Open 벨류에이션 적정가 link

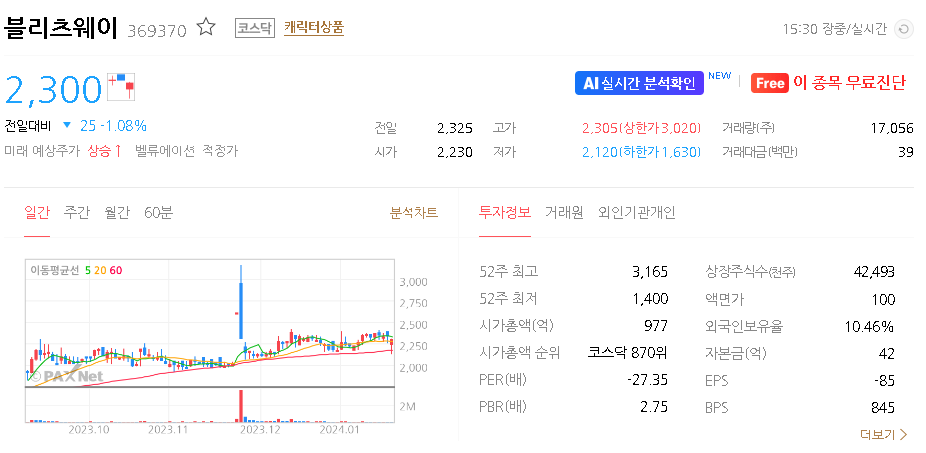(186, 151)
